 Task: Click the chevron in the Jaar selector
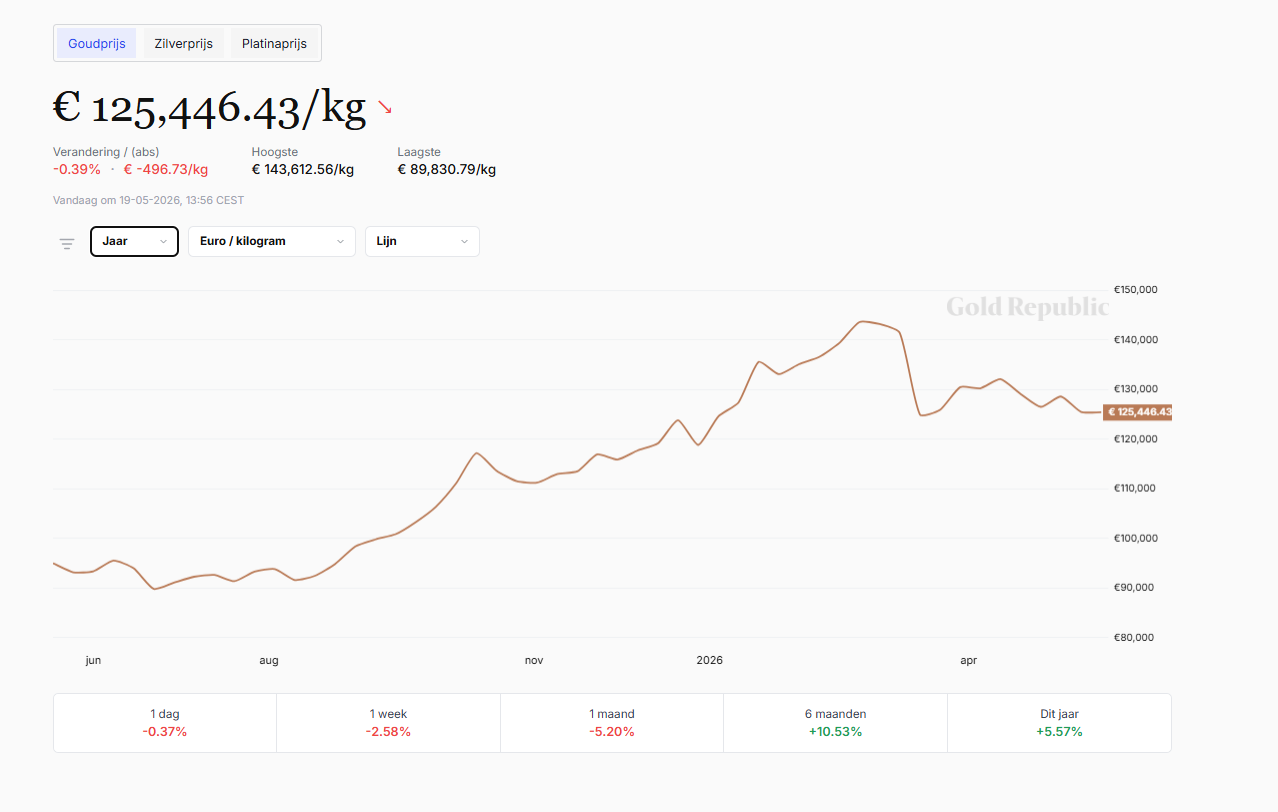(x=163, y=242)
